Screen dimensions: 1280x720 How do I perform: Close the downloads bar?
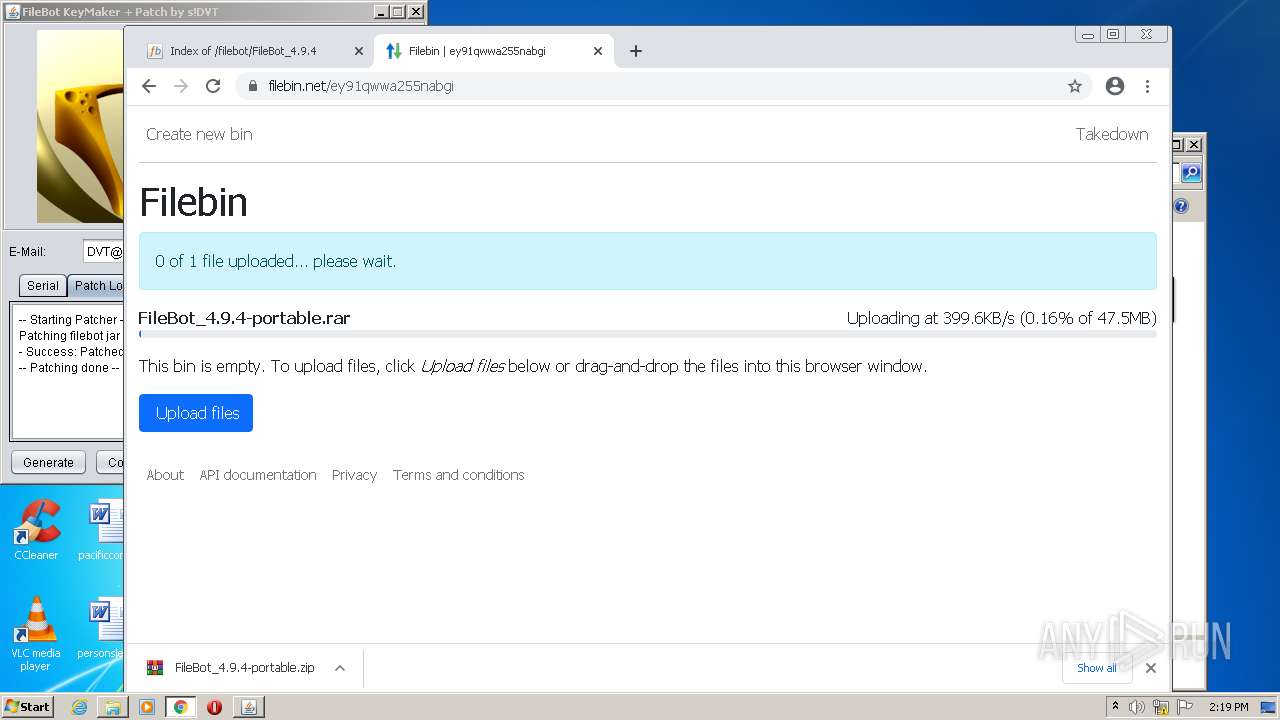(x=1151, y=668)
